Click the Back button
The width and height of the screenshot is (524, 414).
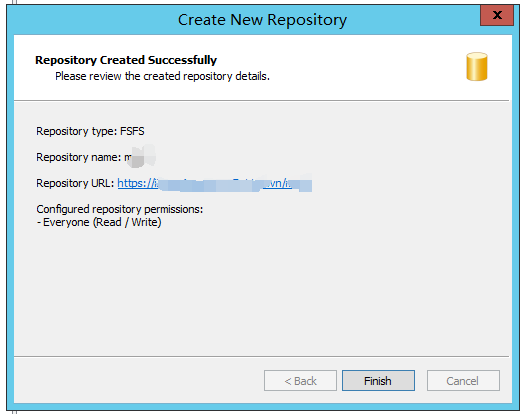(x=300, y=381)
